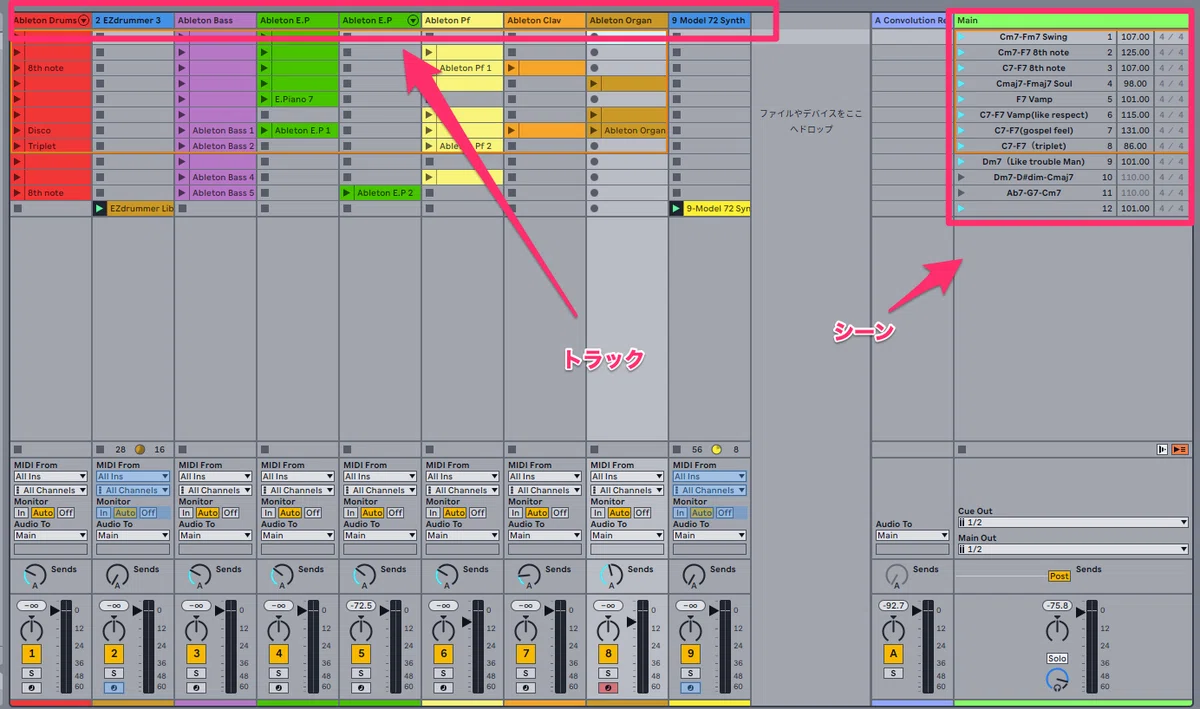Viewport: 1200px width, 709px height.
Task: Play the Disco drum clip
Action: point(17,130)
